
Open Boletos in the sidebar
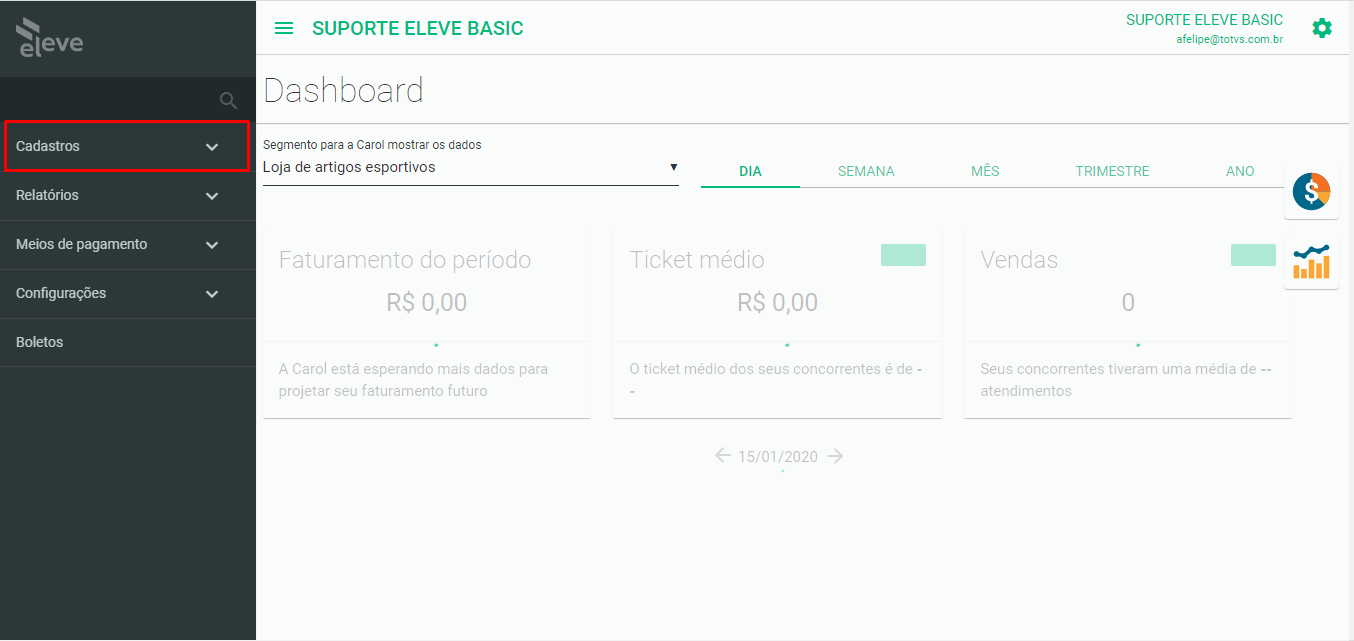tap(128, 342)
